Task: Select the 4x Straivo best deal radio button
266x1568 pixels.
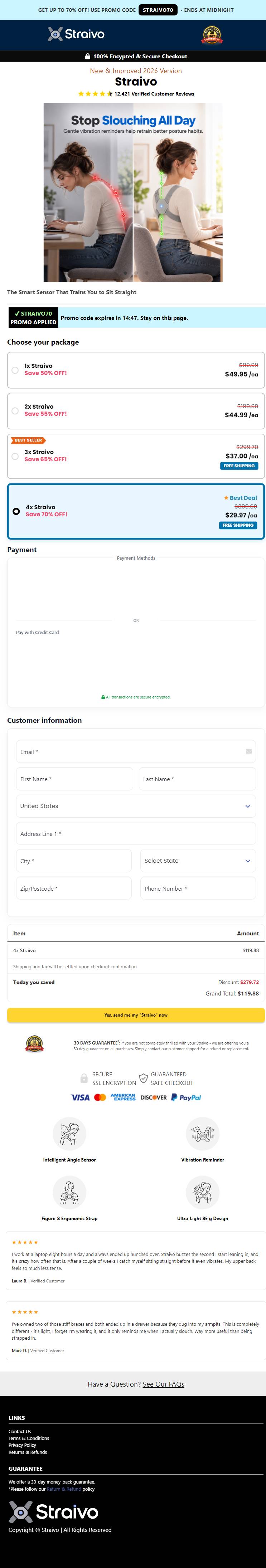Action: (x=16, y=511)
